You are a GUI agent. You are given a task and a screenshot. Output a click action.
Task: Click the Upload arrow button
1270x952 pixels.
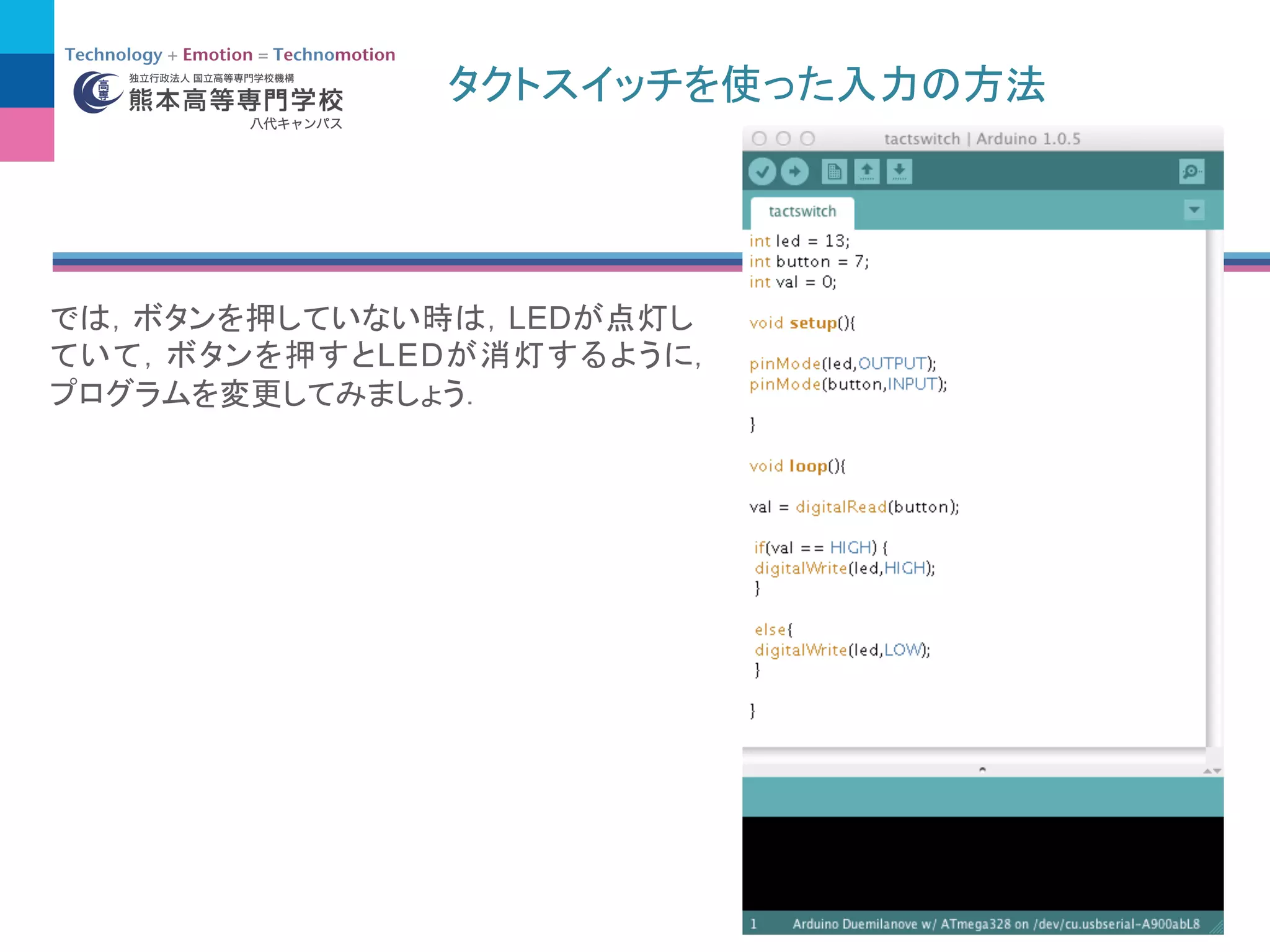pos(794,172)
